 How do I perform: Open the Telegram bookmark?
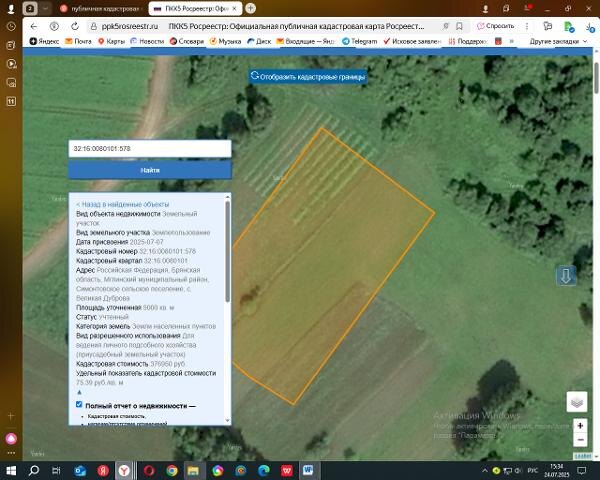(x=359, y=41)
